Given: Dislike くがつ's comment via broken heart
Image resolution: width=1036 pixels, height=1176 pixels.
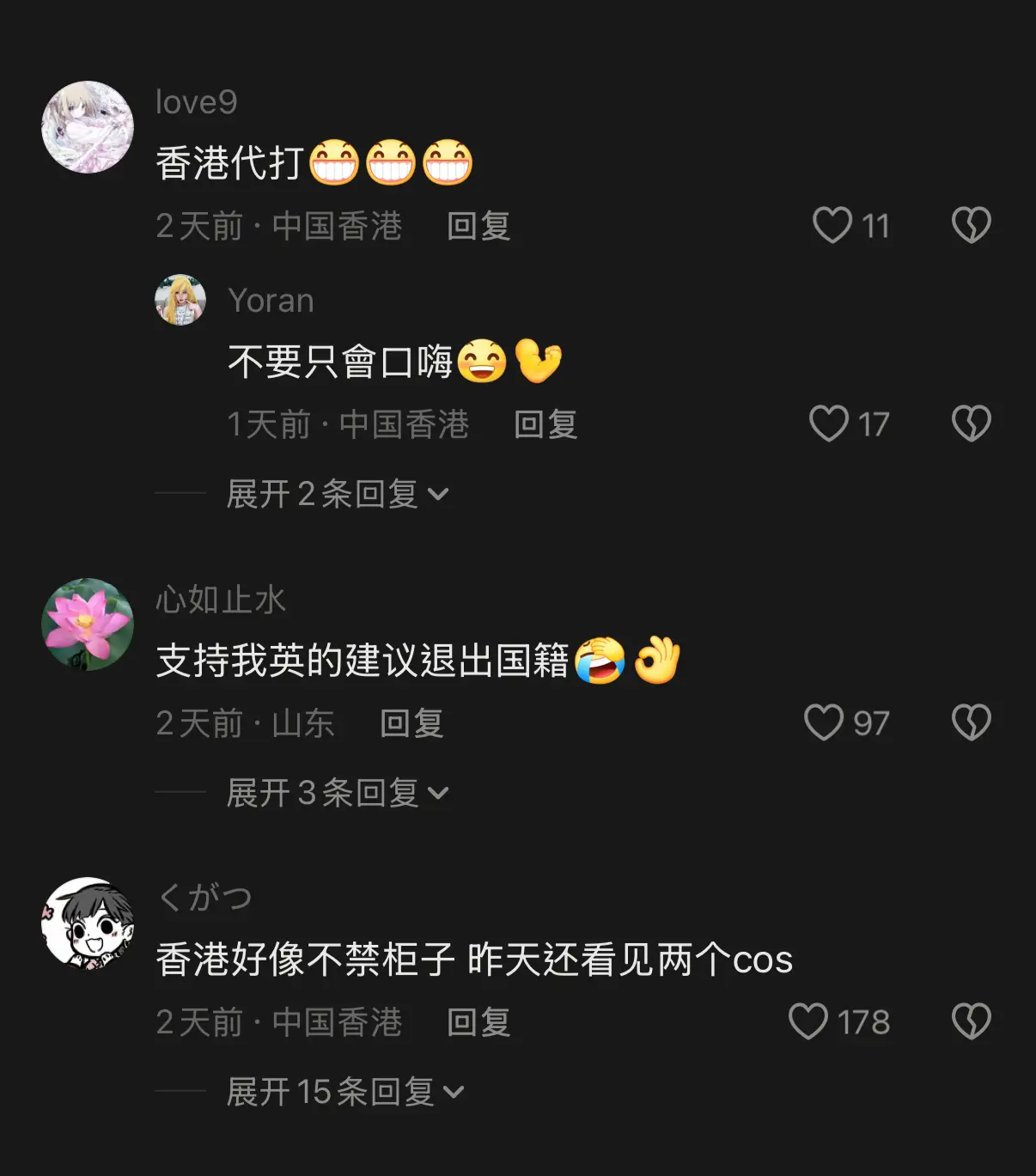Looking at the screenshot, I should pos(972,1021).
